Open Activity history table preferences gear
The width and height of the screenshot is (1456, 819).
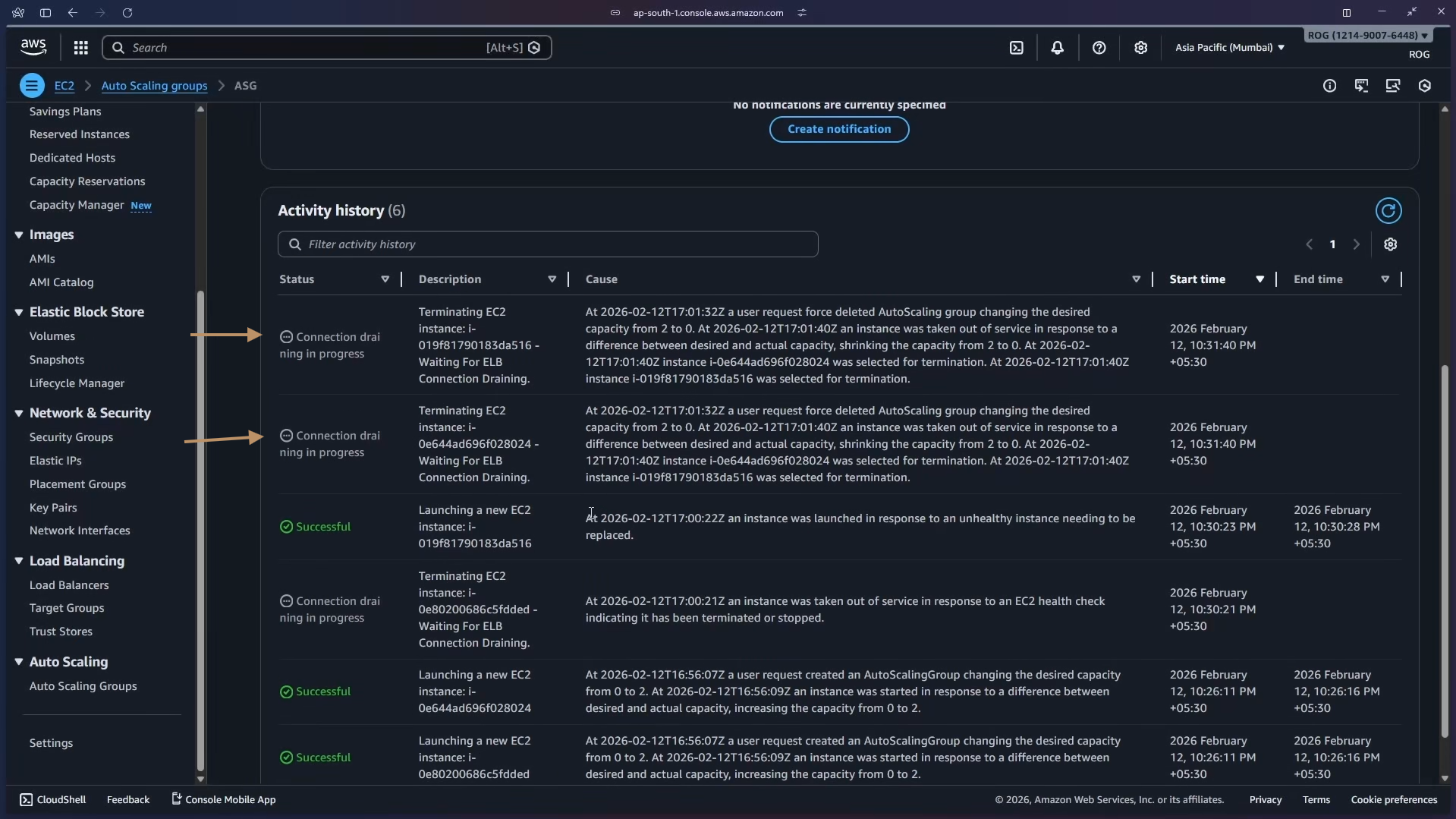[1390, 244]
